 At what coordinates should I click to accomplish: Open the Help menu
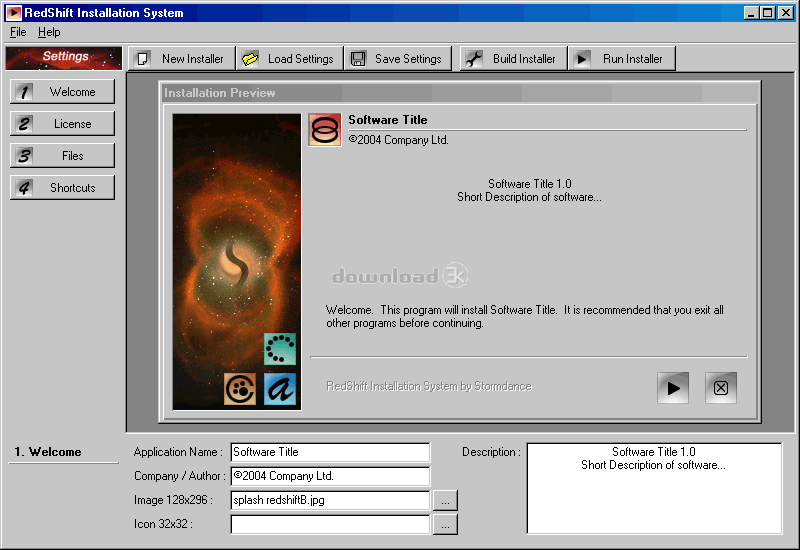point(49,32)
